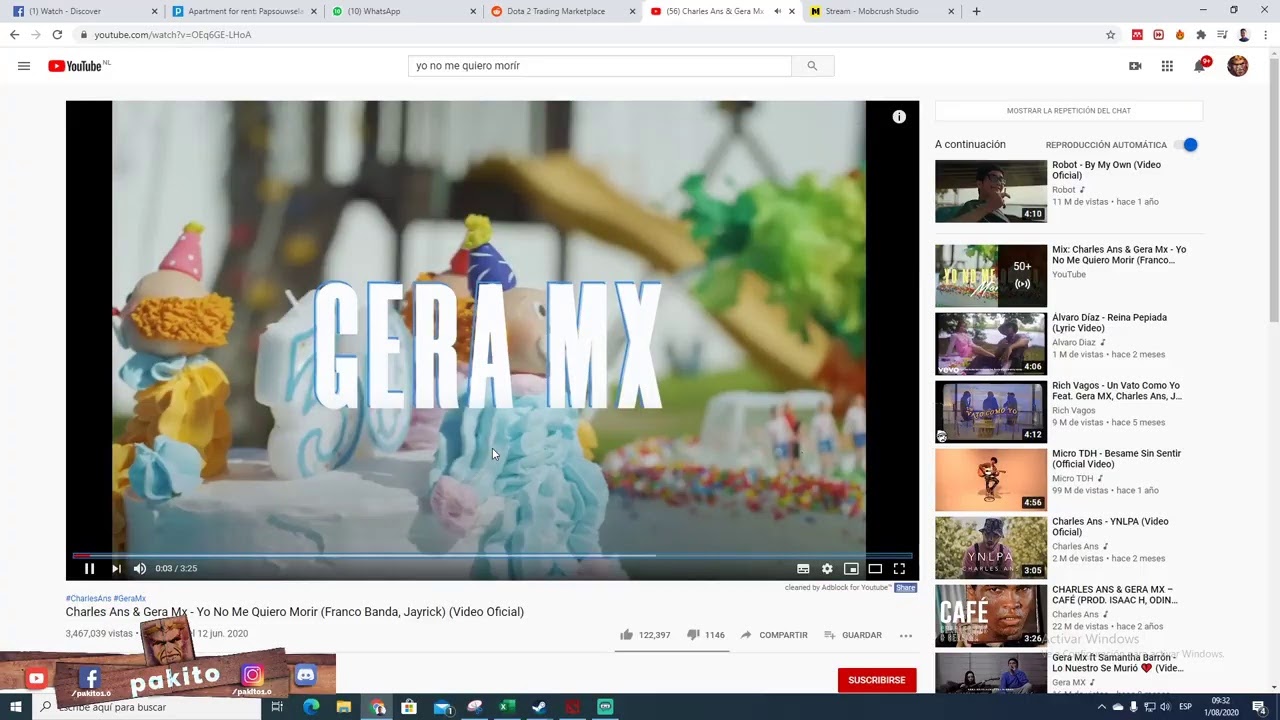The width and height of the screenshot is (1280, 720).
Task: Open File Explorer from taskbar
Action: pos(344,707)
